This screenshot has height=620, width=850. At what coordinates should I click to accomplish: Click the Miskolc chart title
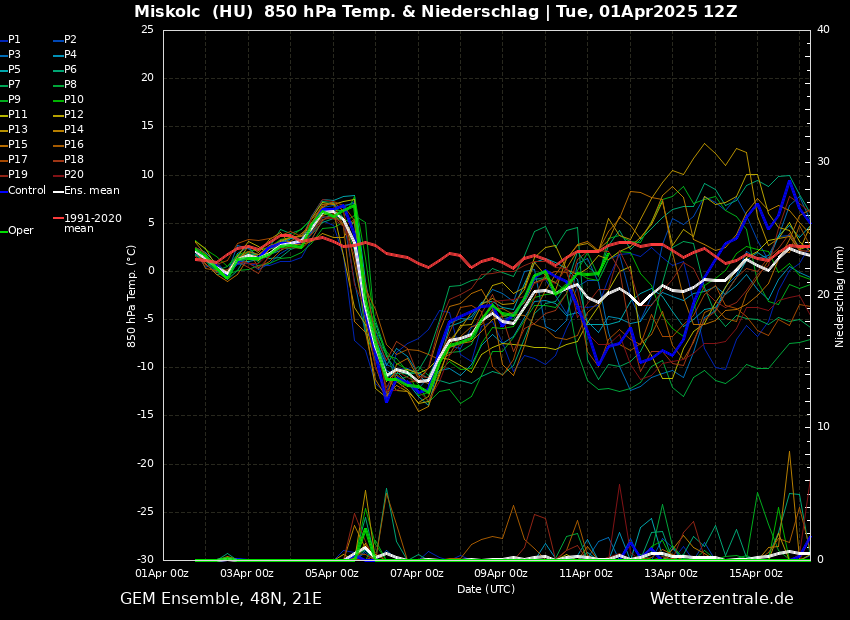[435, 12]
